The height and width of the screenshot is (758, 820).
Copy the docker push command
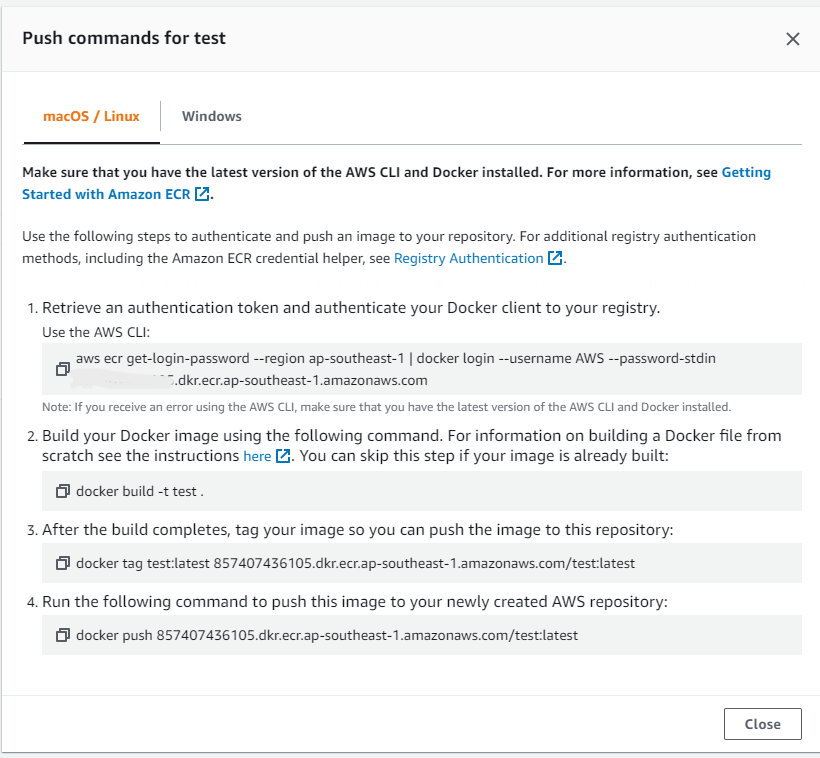(x=62, y=635)
